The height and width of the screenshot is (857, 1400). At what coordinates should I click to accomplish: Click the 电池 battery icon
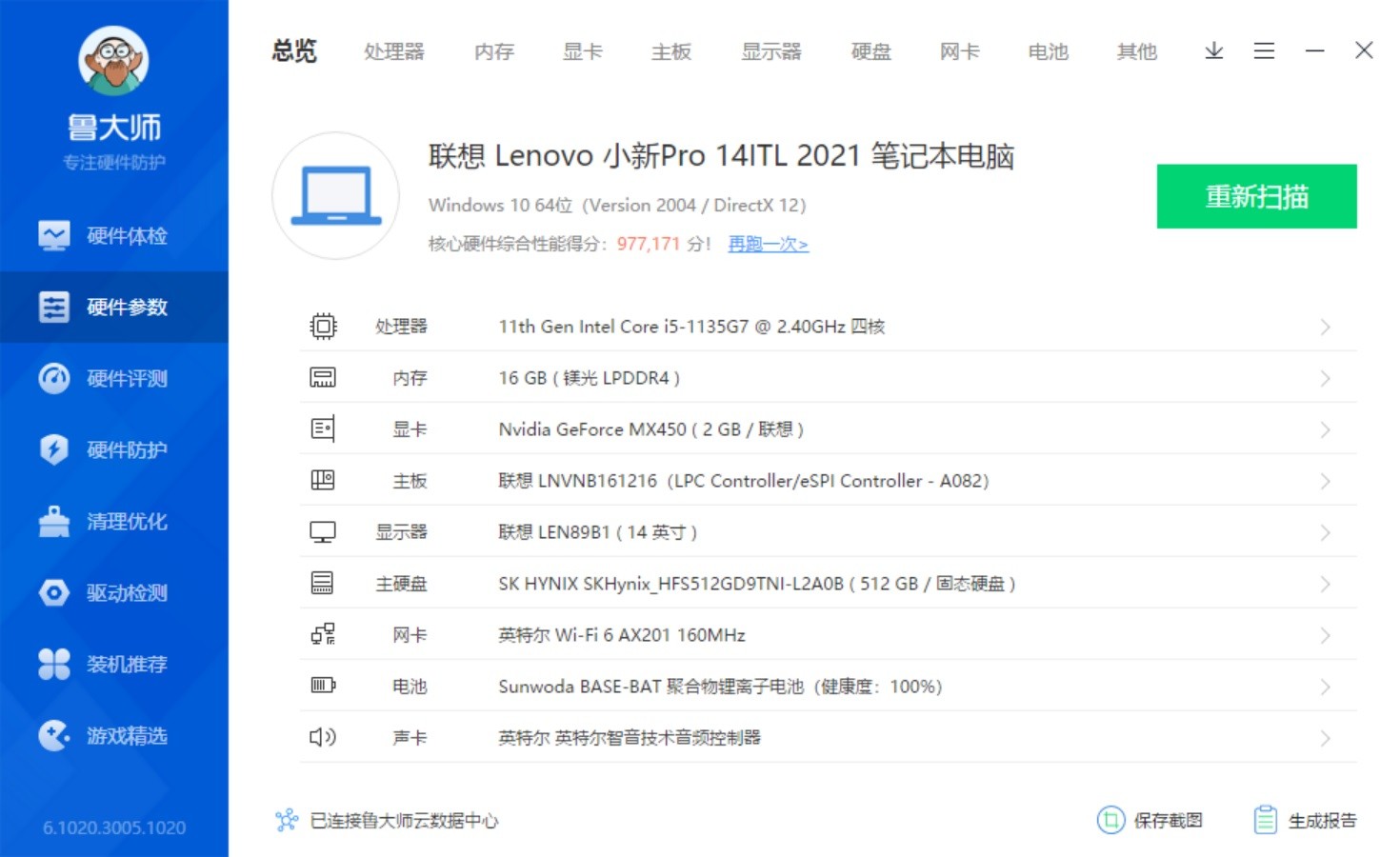point(323,686)
